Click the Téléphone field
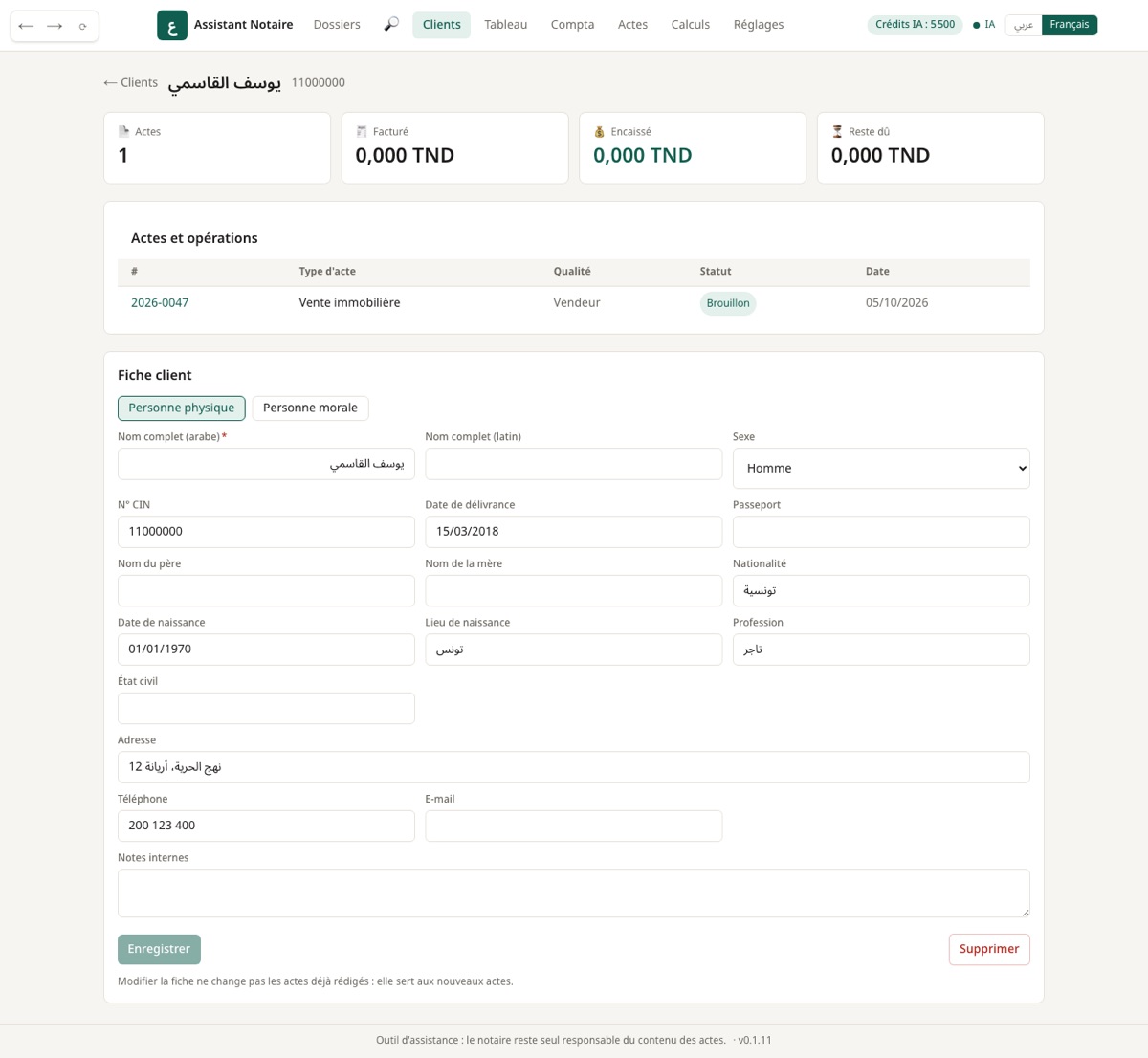Viewport: 1148px width, 1058px height. coord(266,826)
